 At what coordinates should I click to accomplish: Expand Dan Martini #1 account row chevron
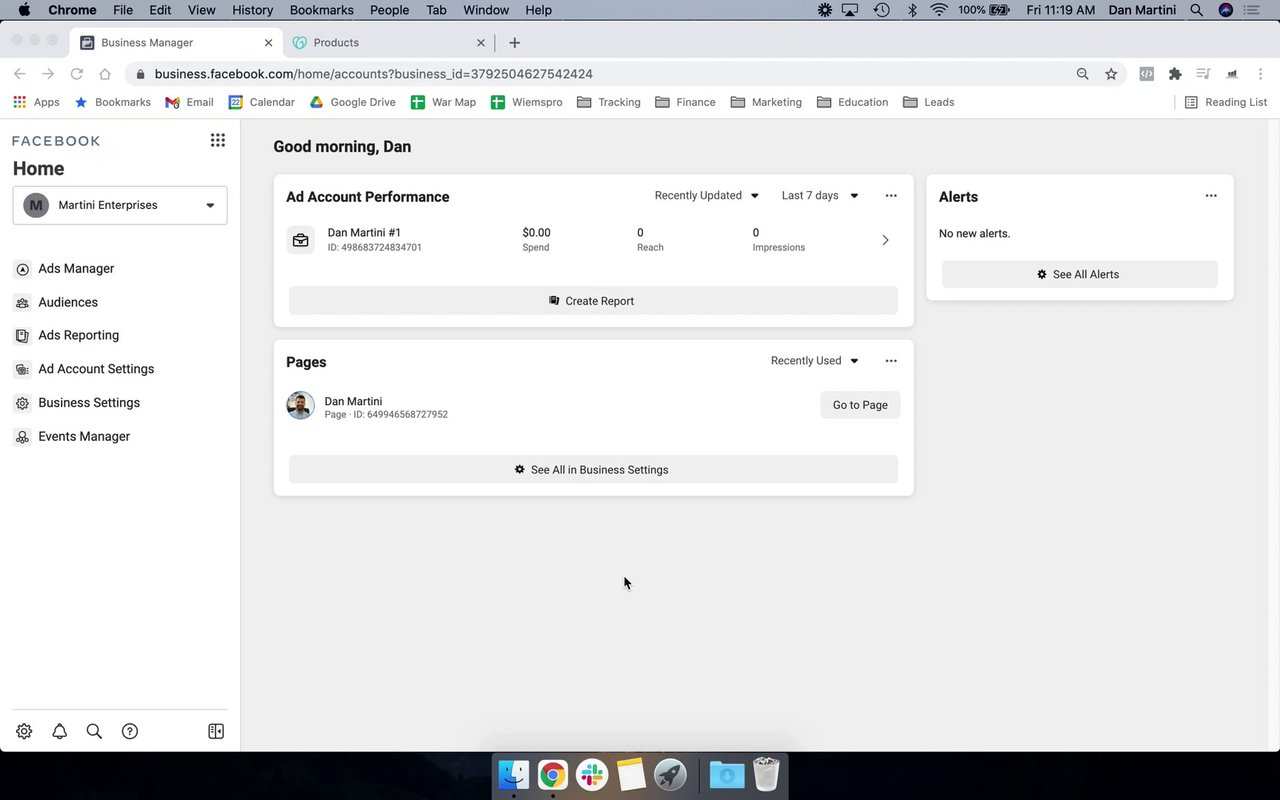pyautogui.click(x=885, y=240)
